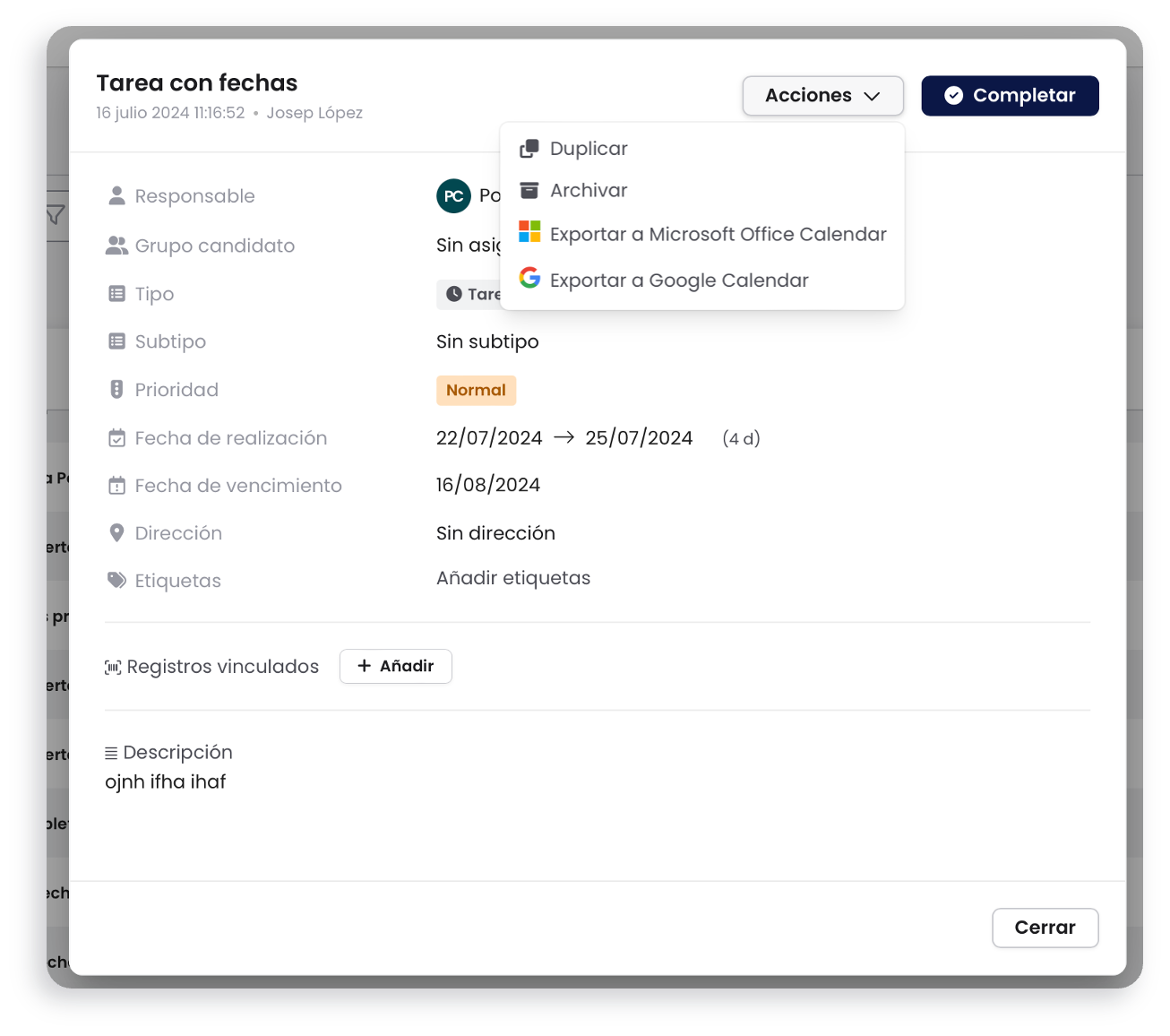Open the Acciones dropdown
This screenshot has height=1036, width=1170.
[x=822, y=96]
